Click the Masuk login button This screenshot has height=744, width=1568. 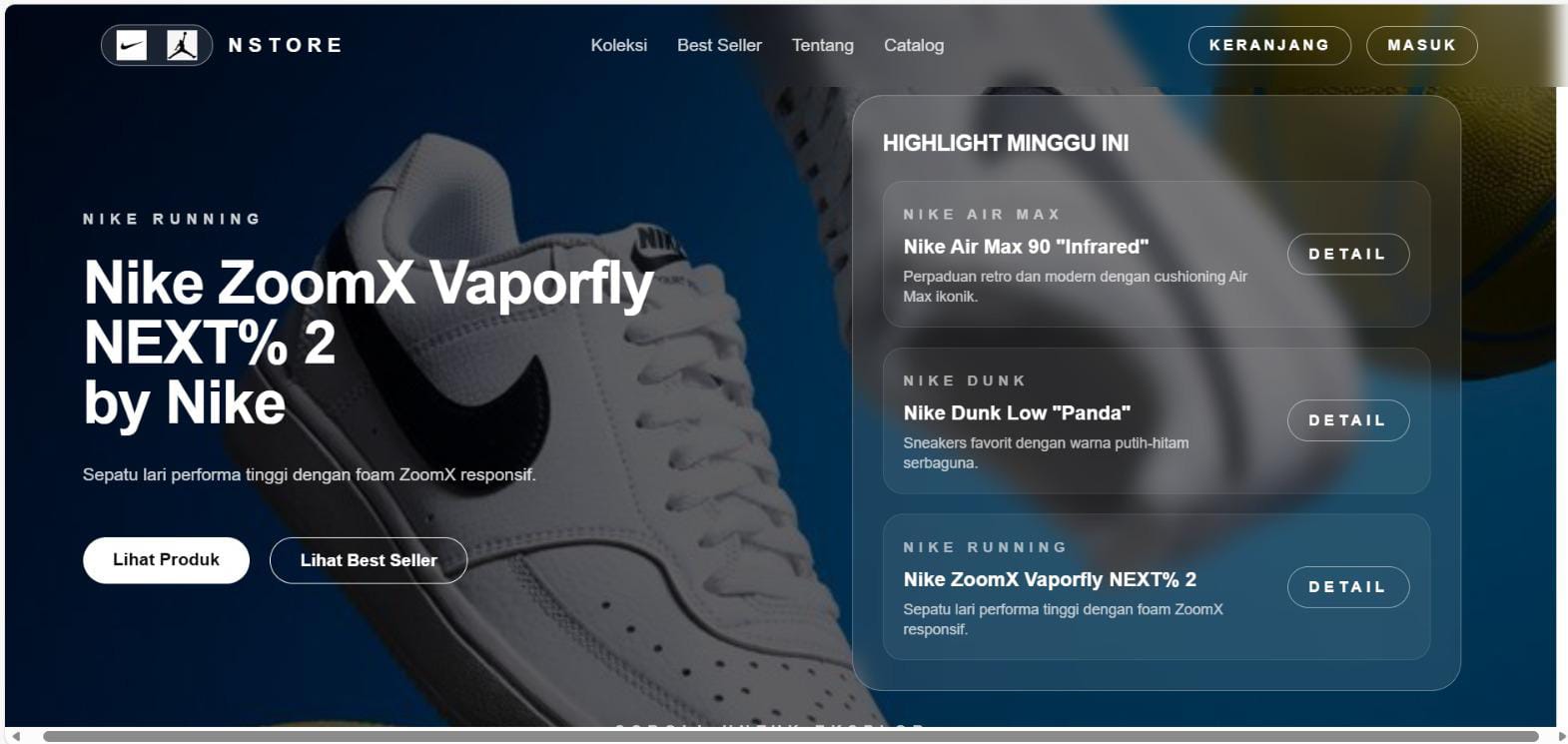(x=1421, y=45)
